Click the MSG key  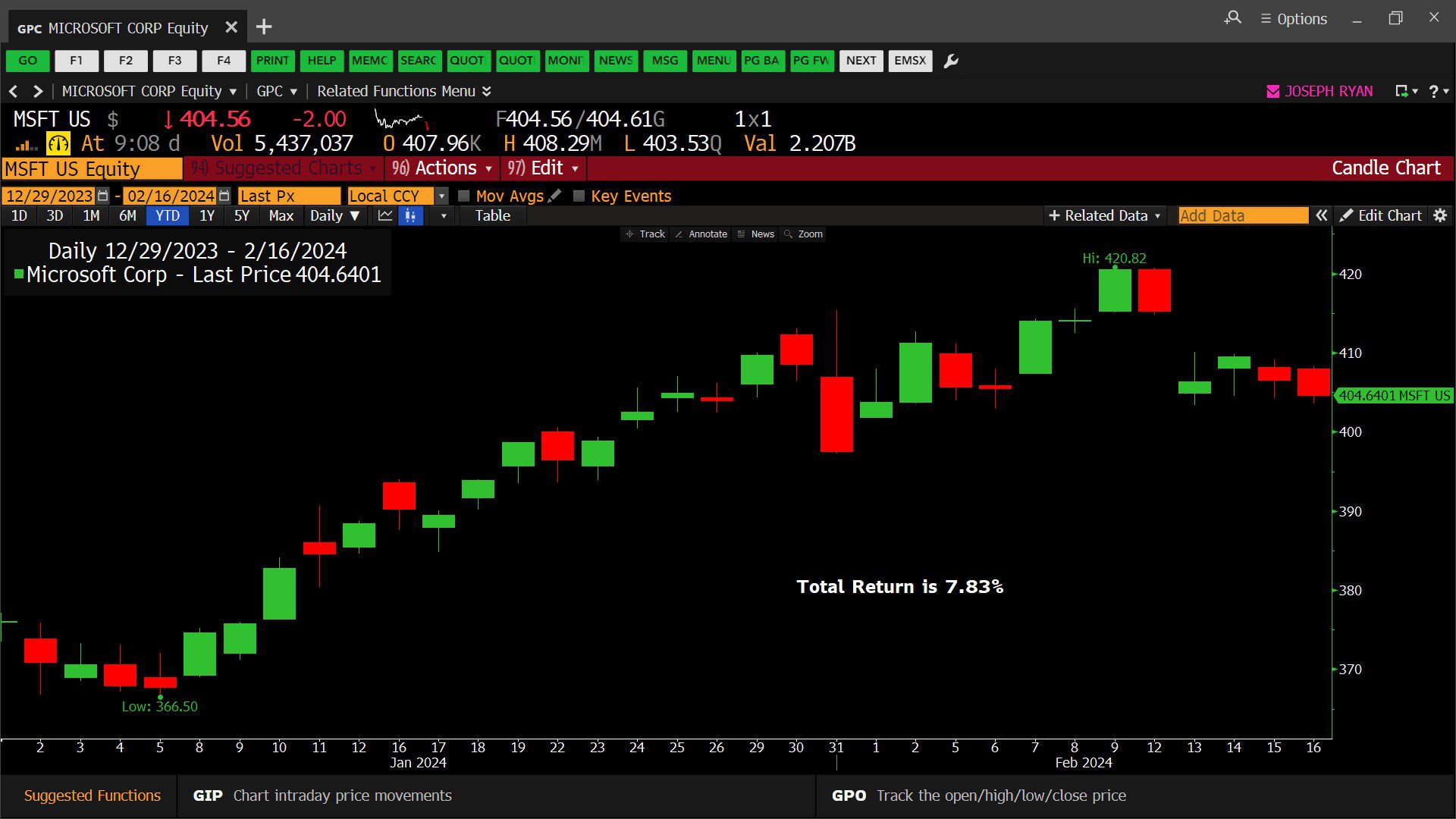(665, 61)
